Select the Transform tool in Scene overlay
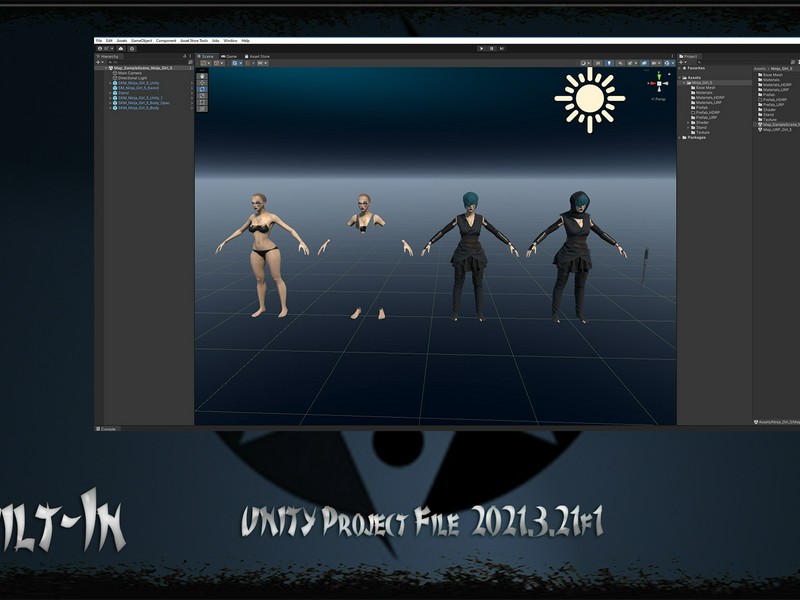800x600 pixels. [x=202, y=109]
